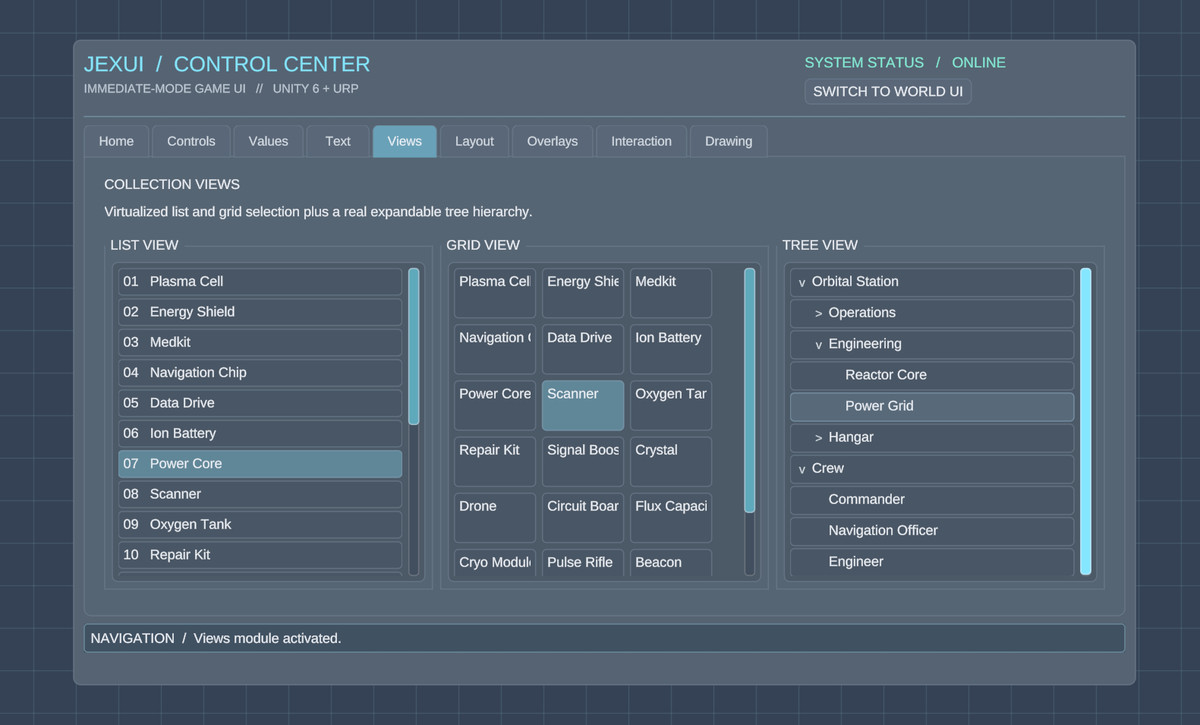
Task: Click the tree view scrollbar
Action: [1086, 421]
